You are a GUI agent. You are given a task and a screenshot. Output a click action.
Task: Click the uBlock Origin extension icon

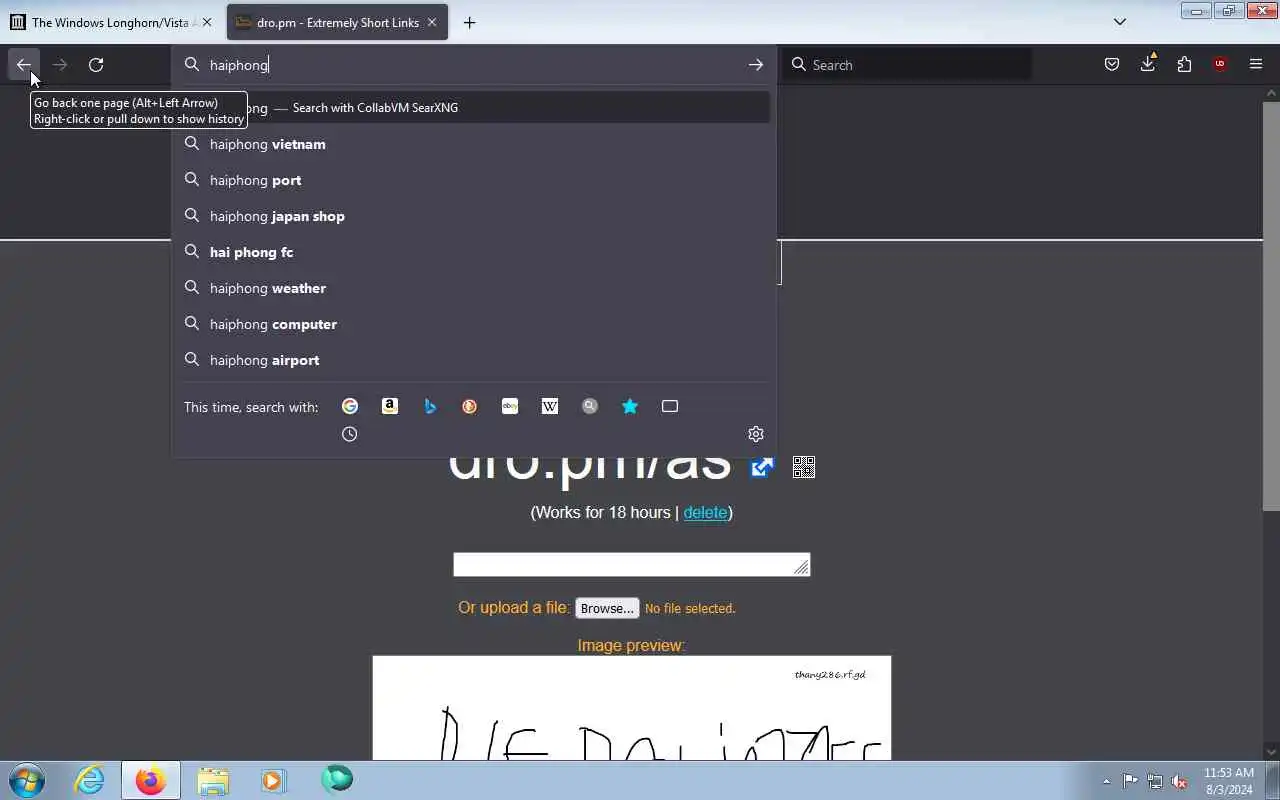pos(1220,65)
